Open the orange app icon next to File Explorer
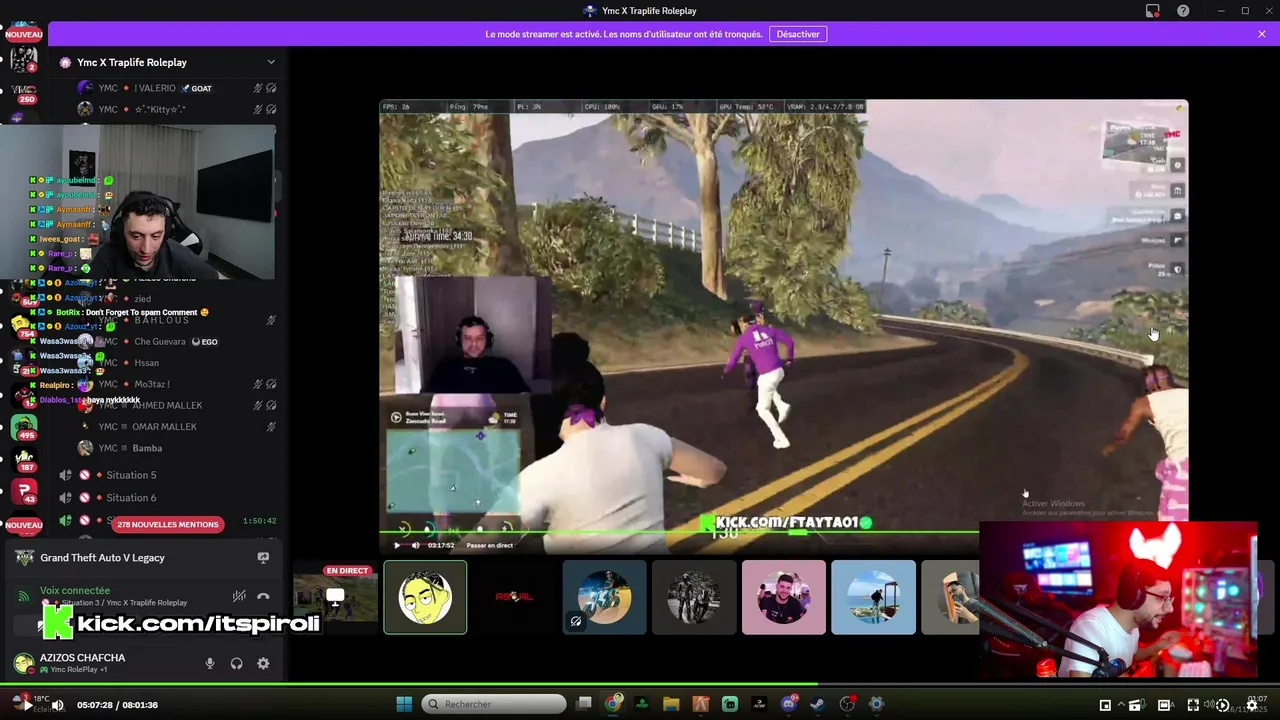This screenshot has height=720, width=1280. (701, 704)
